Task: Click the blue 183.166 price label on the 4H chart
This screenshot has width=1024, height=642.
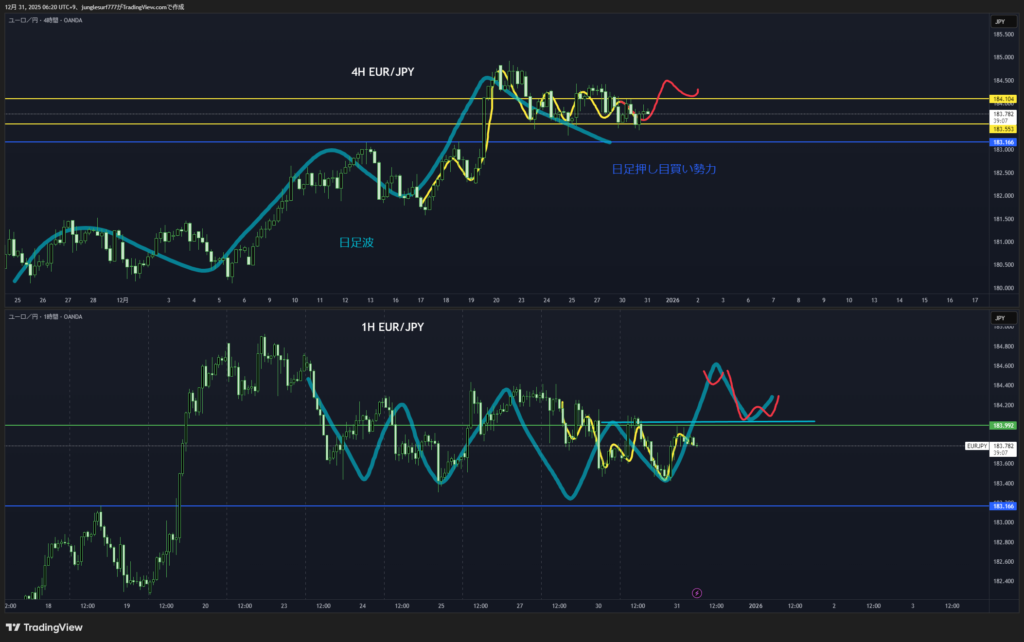Action: click(x=1003, y=143)
